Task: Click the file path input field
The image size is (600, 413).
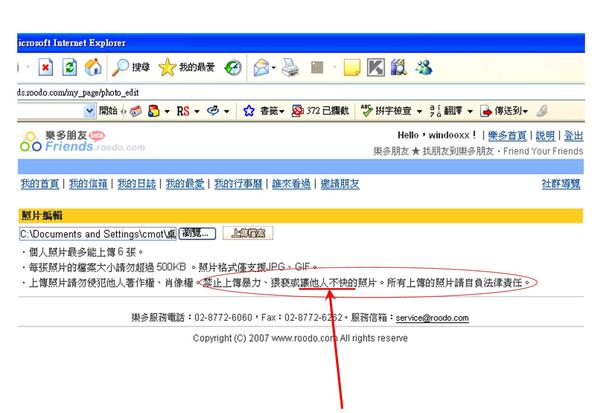Action: pyautogui.click(x=98, y=234)
